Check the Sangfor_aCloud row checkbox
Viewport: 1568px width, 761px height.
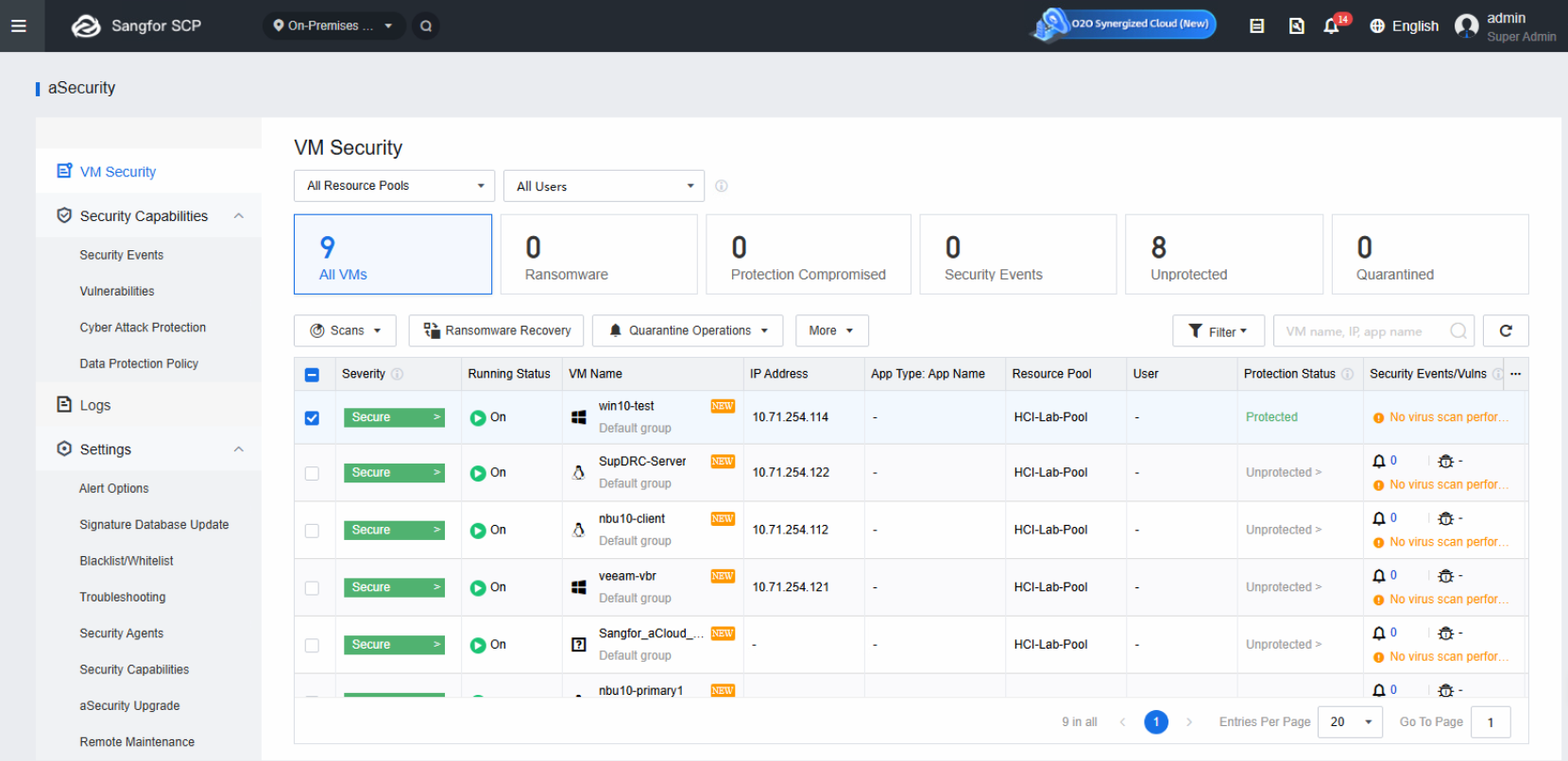(x=312, y=646)
